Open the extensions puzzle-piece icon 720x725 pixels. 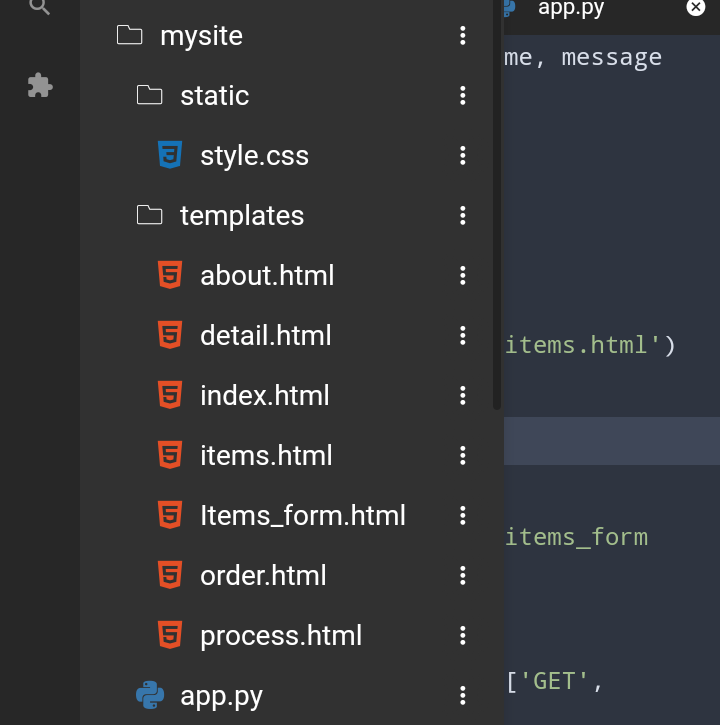point(40,86)
